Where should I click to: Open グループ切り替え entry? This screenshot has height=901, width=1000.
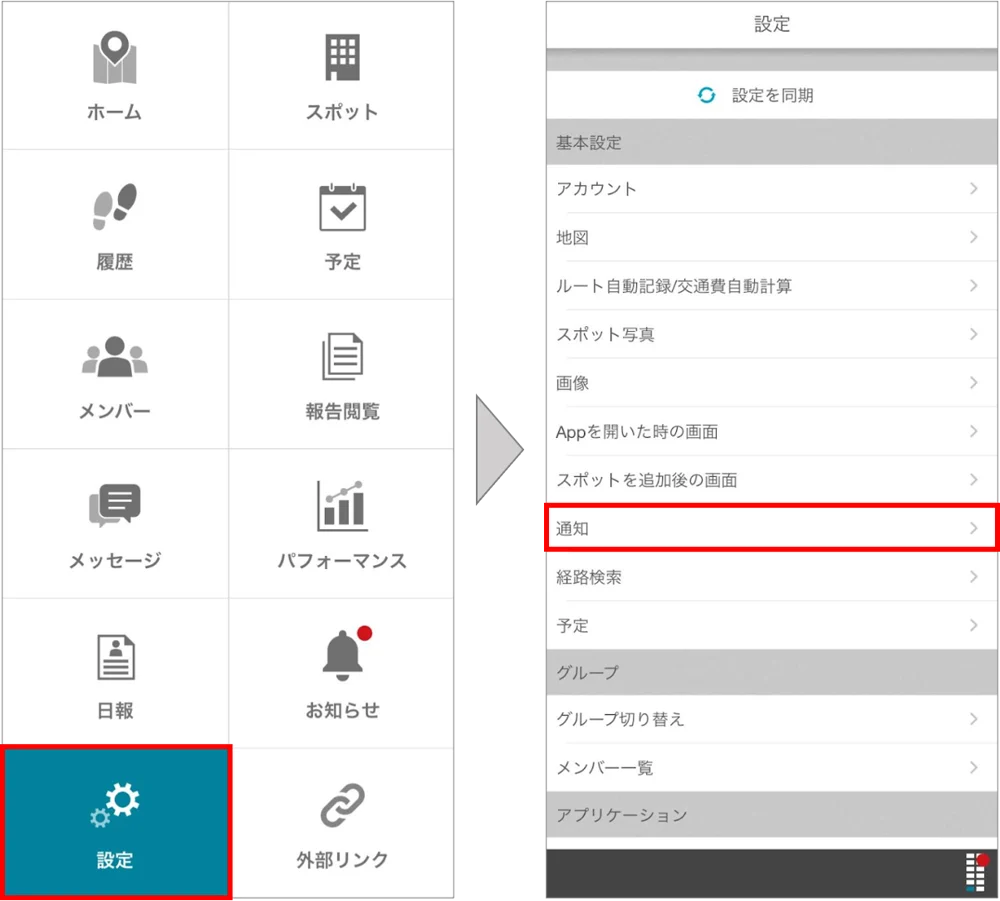772,719
